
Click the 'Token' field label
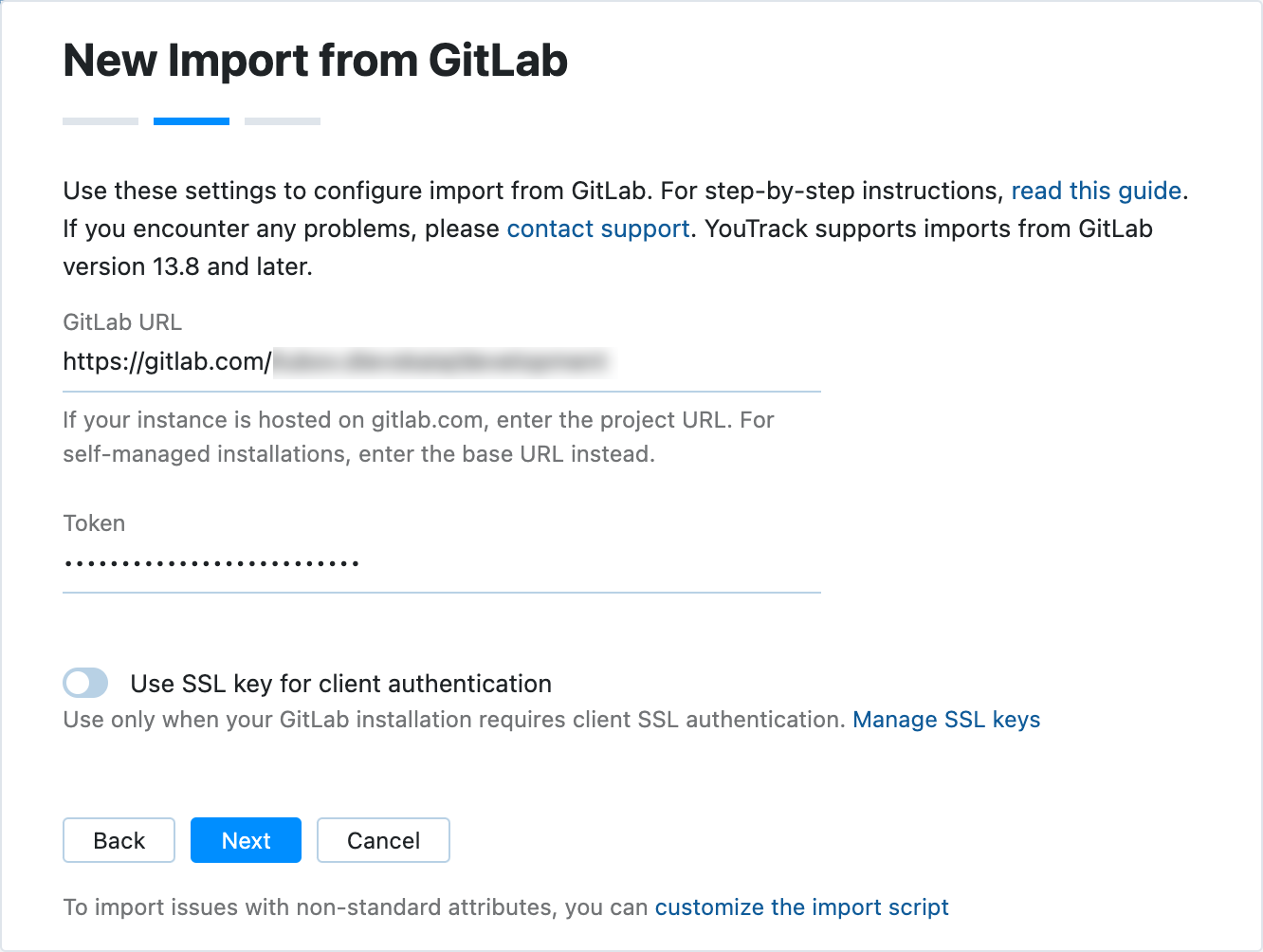[x=93, y=523]
